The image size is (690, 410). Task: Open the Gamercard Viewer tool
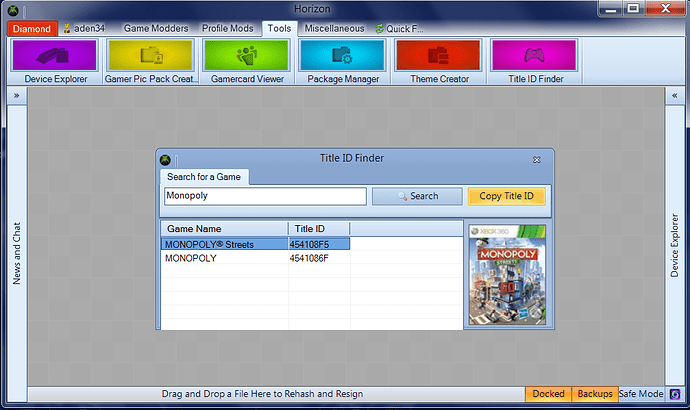tap(246, 61)
